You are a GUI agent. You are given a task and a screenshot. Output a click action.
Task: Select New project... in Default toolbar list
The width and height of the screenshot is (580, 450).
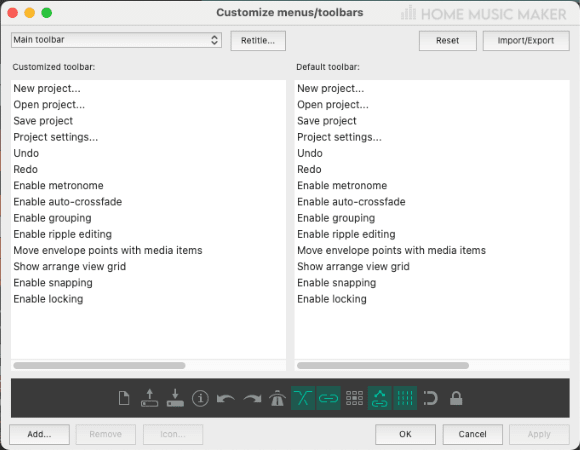coord(432,88)
